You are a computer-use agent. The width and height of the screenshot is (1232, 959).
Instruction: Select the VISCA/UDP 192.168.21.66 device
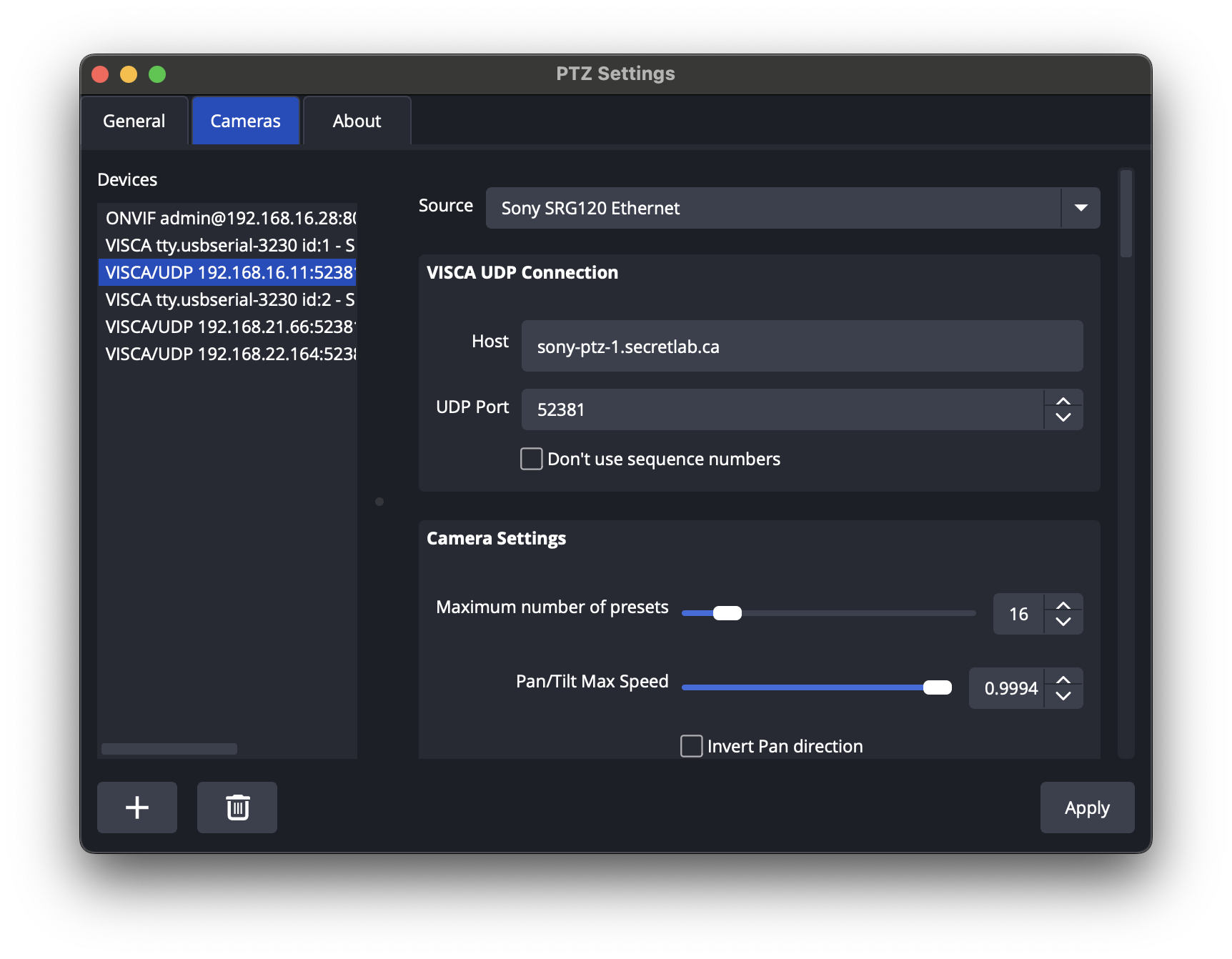(227, 327)
